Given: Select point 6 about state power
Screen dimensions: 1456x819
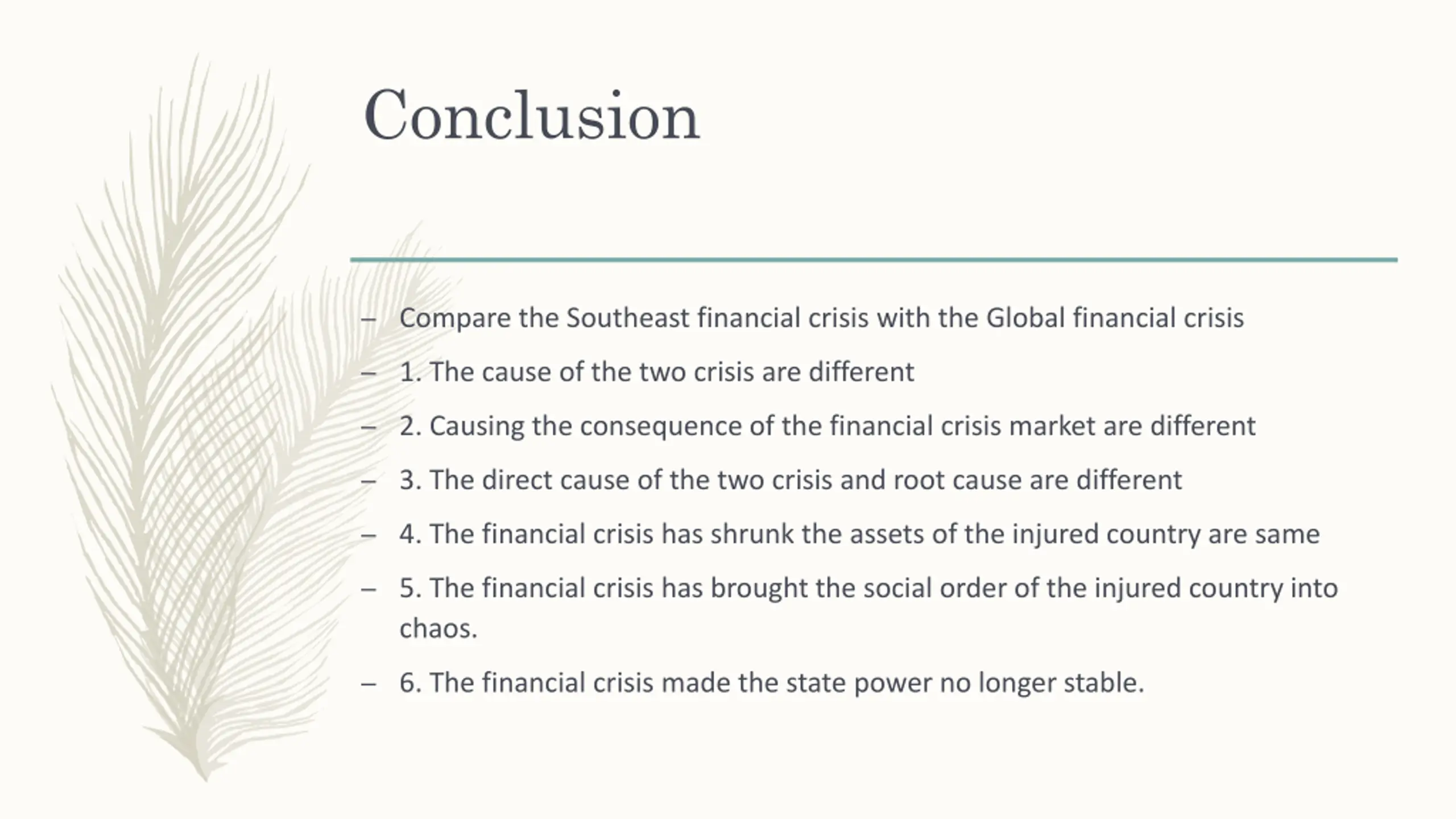Looking at the screenshot, I should pyautogui.click(x=772, y=682).
